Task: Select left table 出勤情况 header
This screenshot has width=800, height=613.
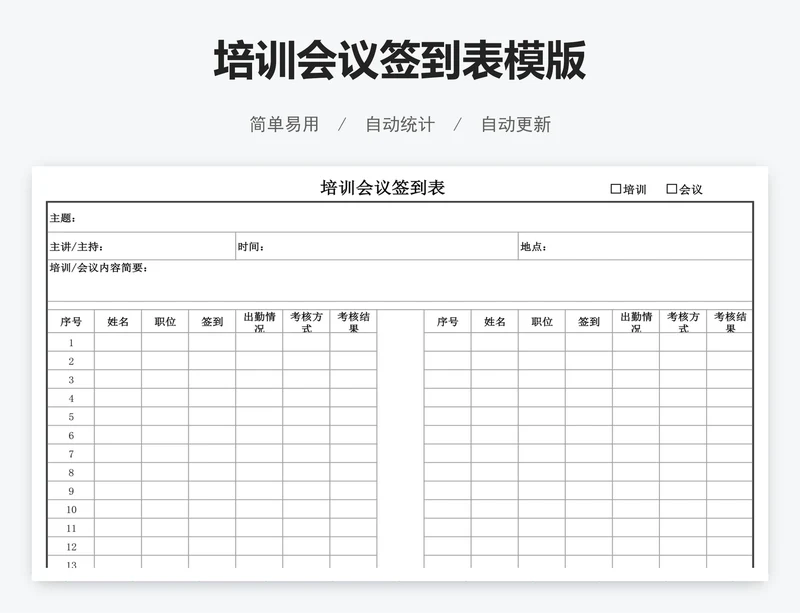Action: (x=259, y=322)
